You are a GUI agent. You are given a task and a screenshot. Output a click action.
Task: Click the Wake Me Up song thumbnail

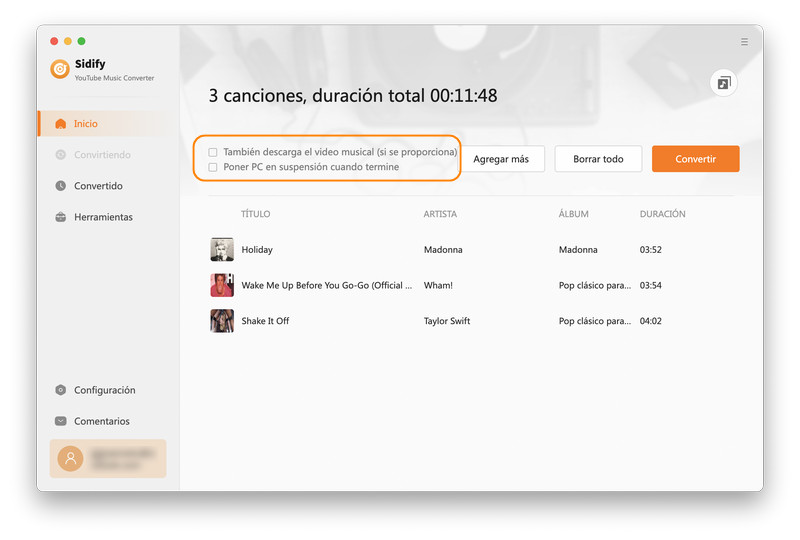222,285
